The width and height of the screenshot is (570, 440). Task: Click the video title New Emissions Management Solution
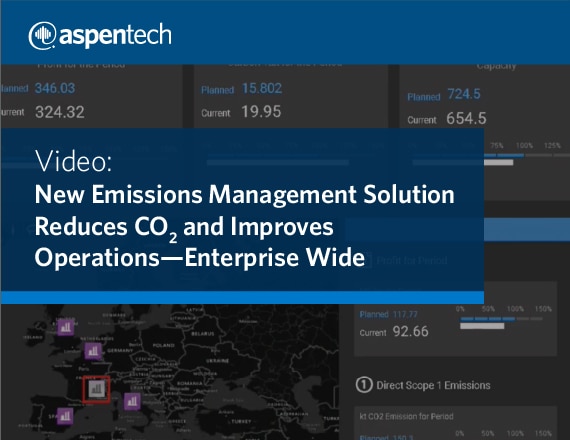(244, 226)
